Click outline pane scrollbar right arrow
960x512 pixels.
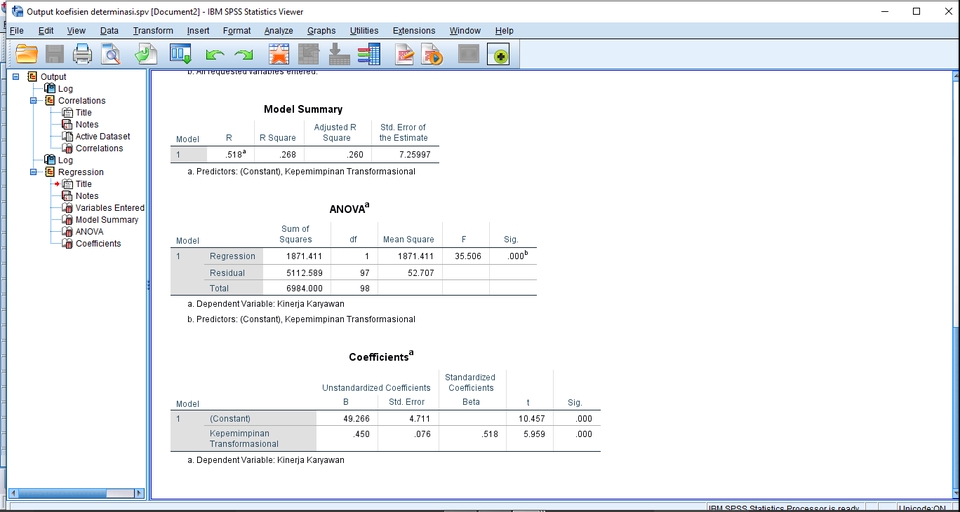(x=140, y=493)
